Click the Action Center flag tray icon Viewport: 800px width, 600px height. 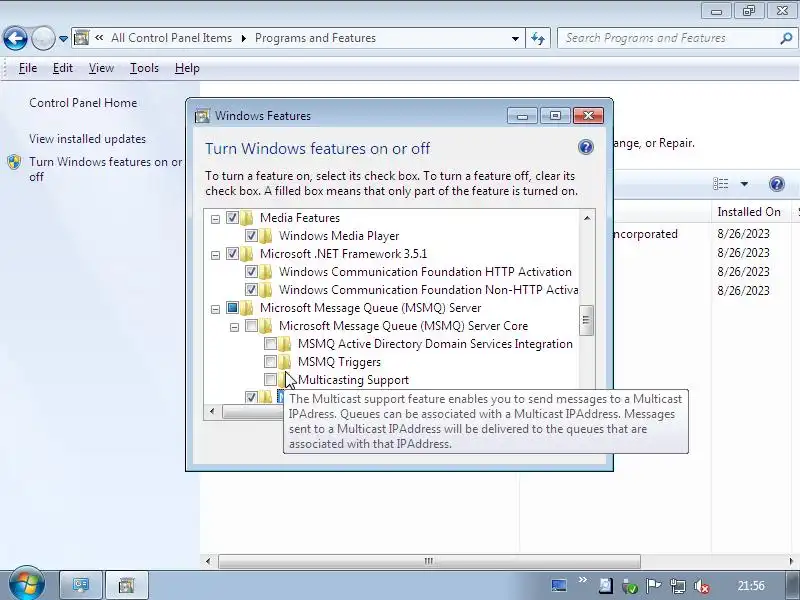click(653, 586)
